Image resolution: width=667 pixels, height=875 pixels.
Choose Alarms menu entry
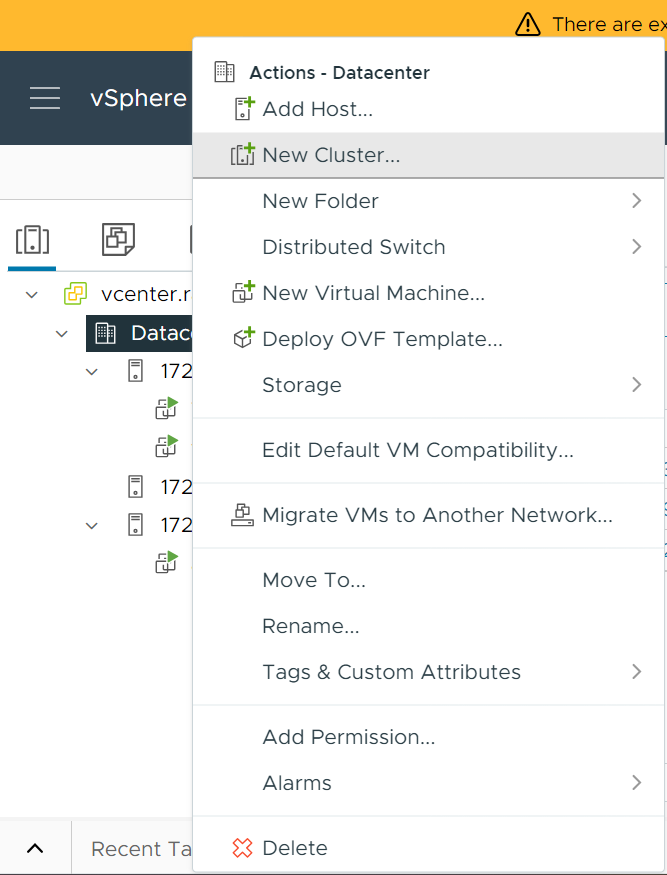click(x=428, y=782)
